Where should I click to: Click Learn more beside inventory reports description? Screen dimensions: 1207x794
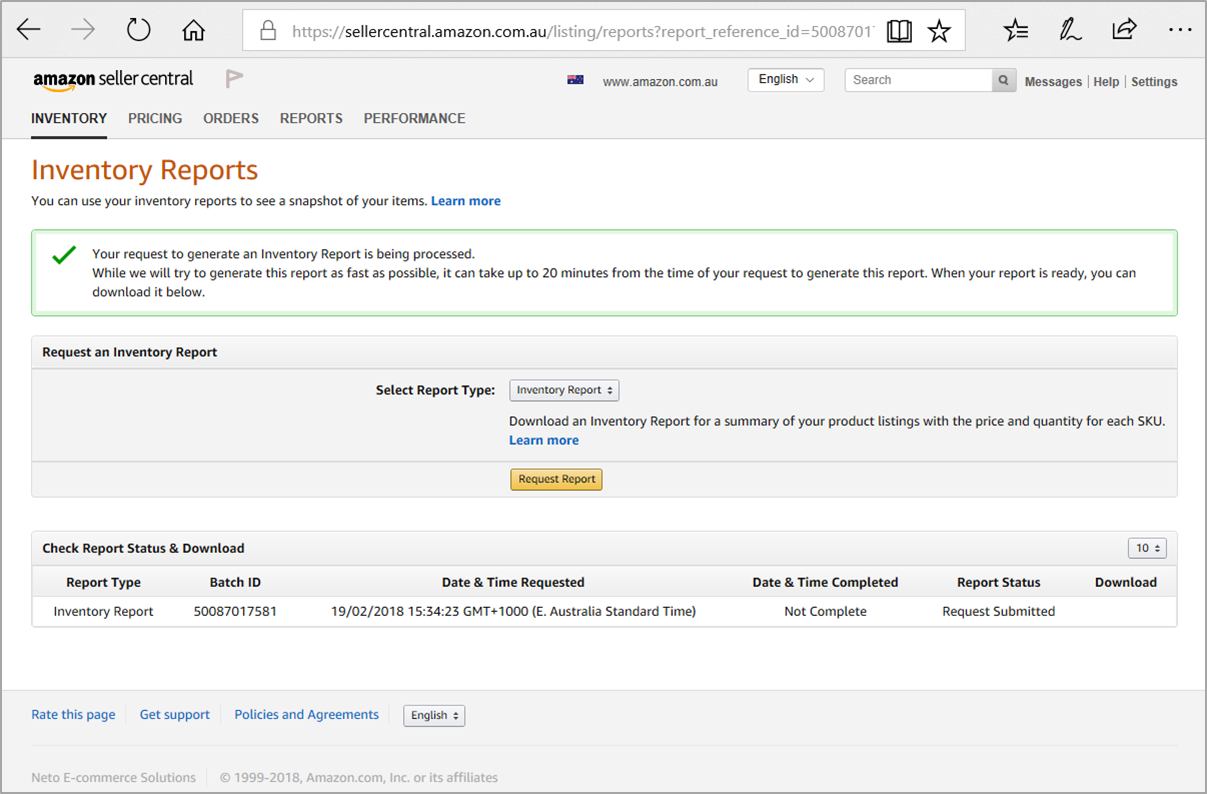pyautogui.click(x=466, y=201)
